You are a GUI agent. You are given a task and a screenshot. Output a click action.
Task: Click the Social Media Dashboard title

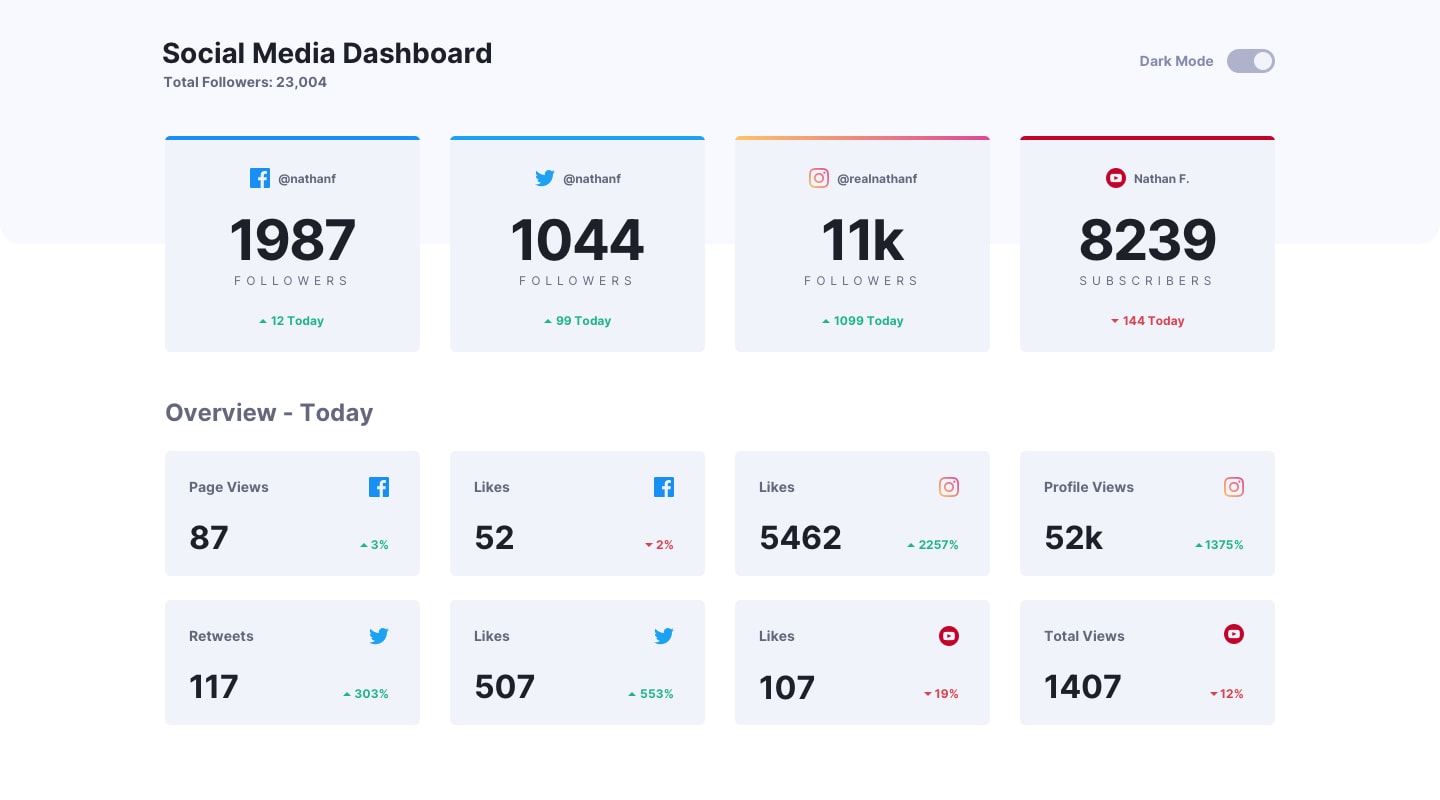[x=327, y=53]
